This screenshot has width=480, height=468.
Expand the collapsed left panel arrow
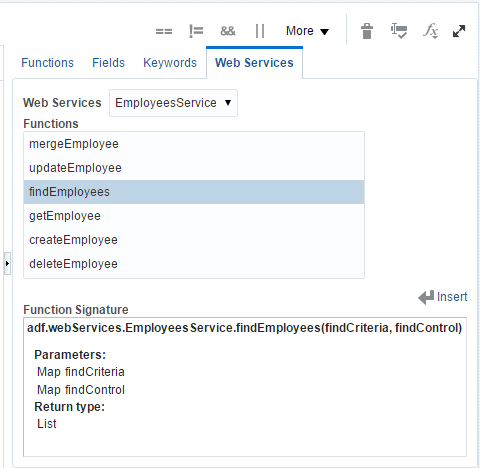click(x=7, y=263)
